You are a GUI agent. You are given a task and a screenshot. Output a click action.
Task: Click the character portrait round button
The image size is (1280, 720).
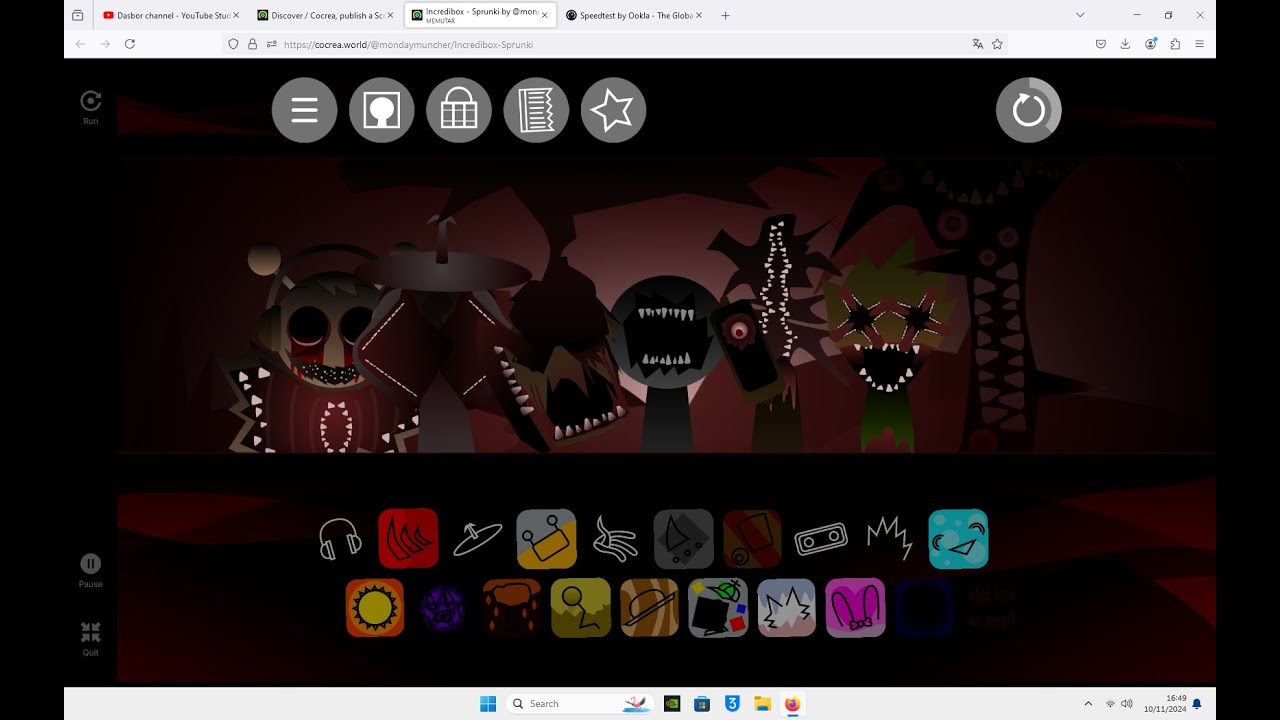[381, 110]
